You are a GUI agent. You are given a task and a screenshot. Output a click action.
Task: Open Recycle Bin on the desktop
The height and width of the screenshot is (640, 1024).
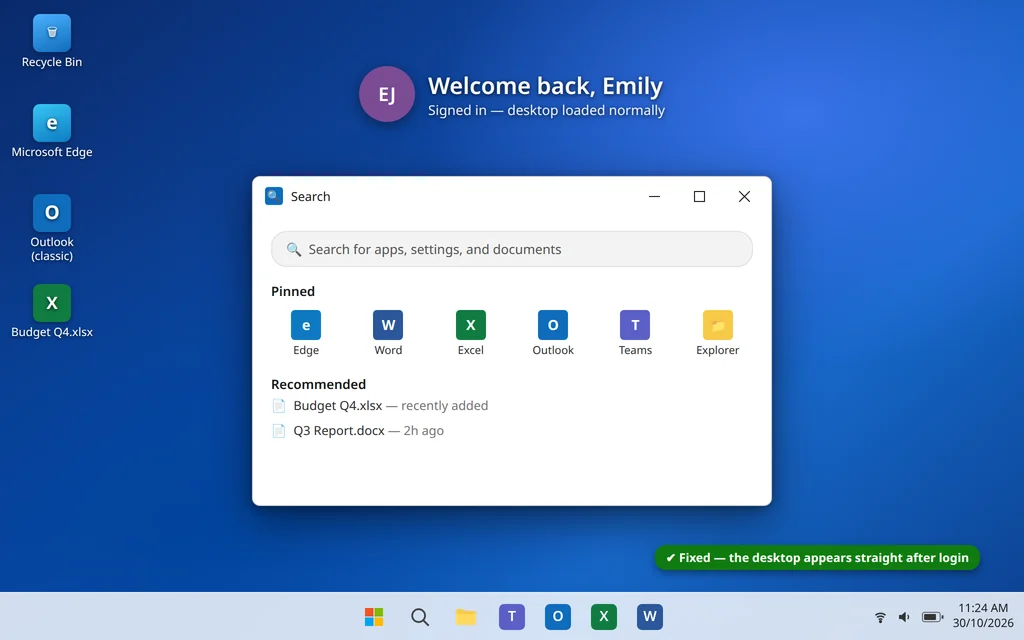[x=52, y=41]
